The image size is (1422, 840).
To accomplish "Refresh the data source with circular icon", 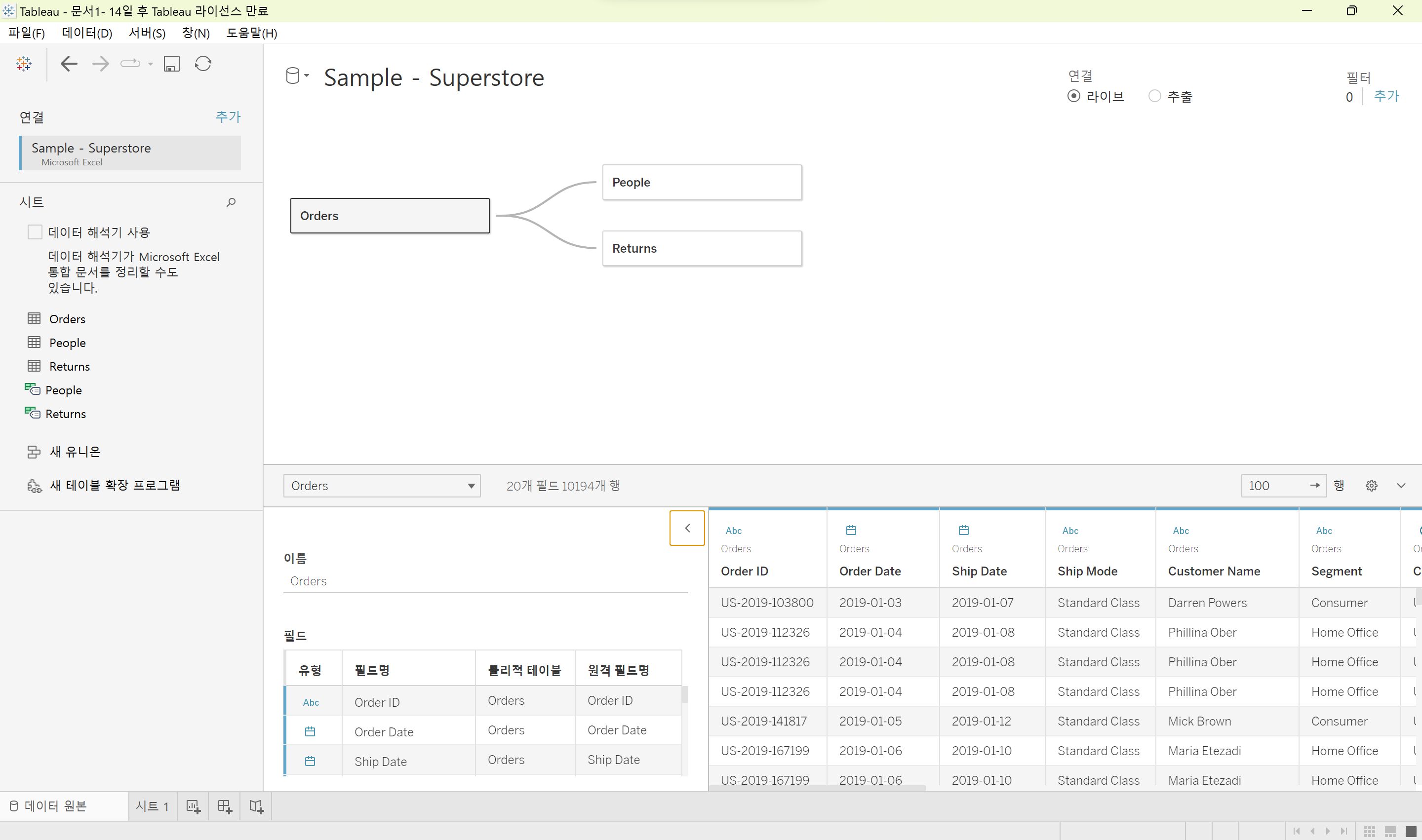I will tap(203, 63).
